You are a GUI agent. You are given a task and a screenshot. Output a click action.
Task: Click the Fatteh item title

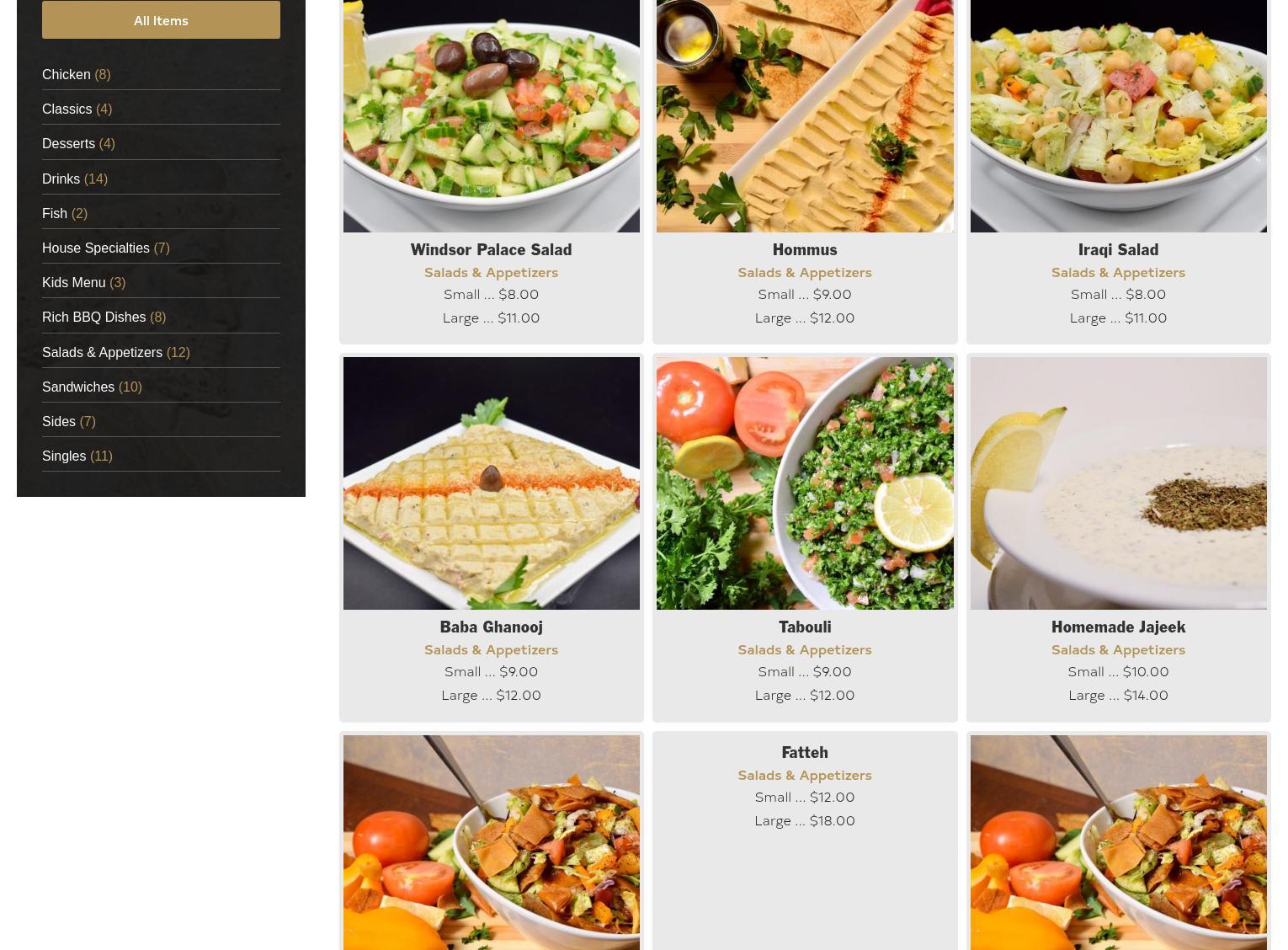coord(805,752)
